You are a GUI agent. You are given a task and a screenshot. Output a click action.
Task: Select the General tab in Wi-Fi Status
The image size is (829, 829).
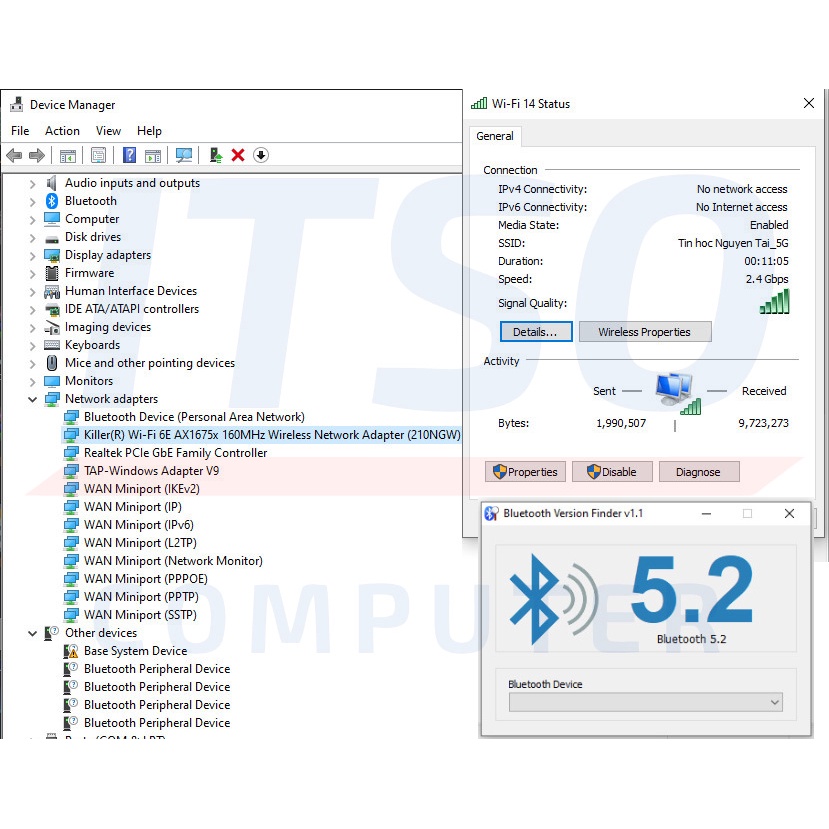coord(495,136)
